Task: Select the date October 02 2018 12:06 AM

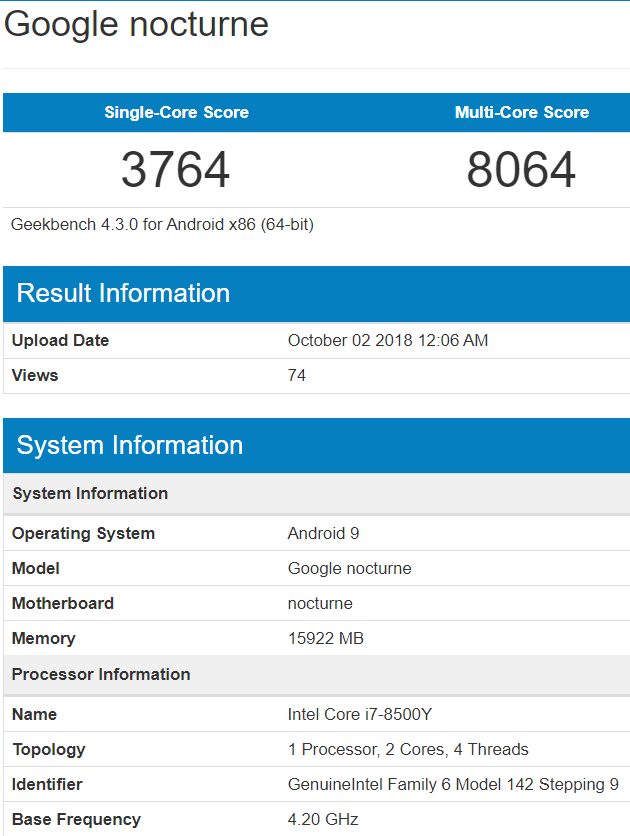Action: pos(387,340)
